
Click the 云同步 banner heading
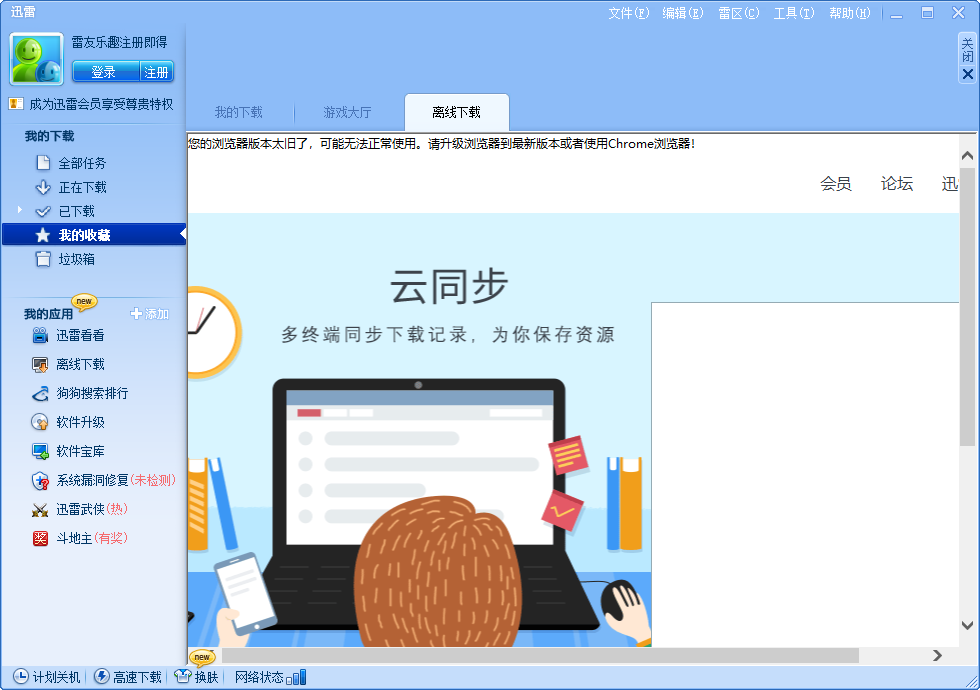click(x=449, y=286)
